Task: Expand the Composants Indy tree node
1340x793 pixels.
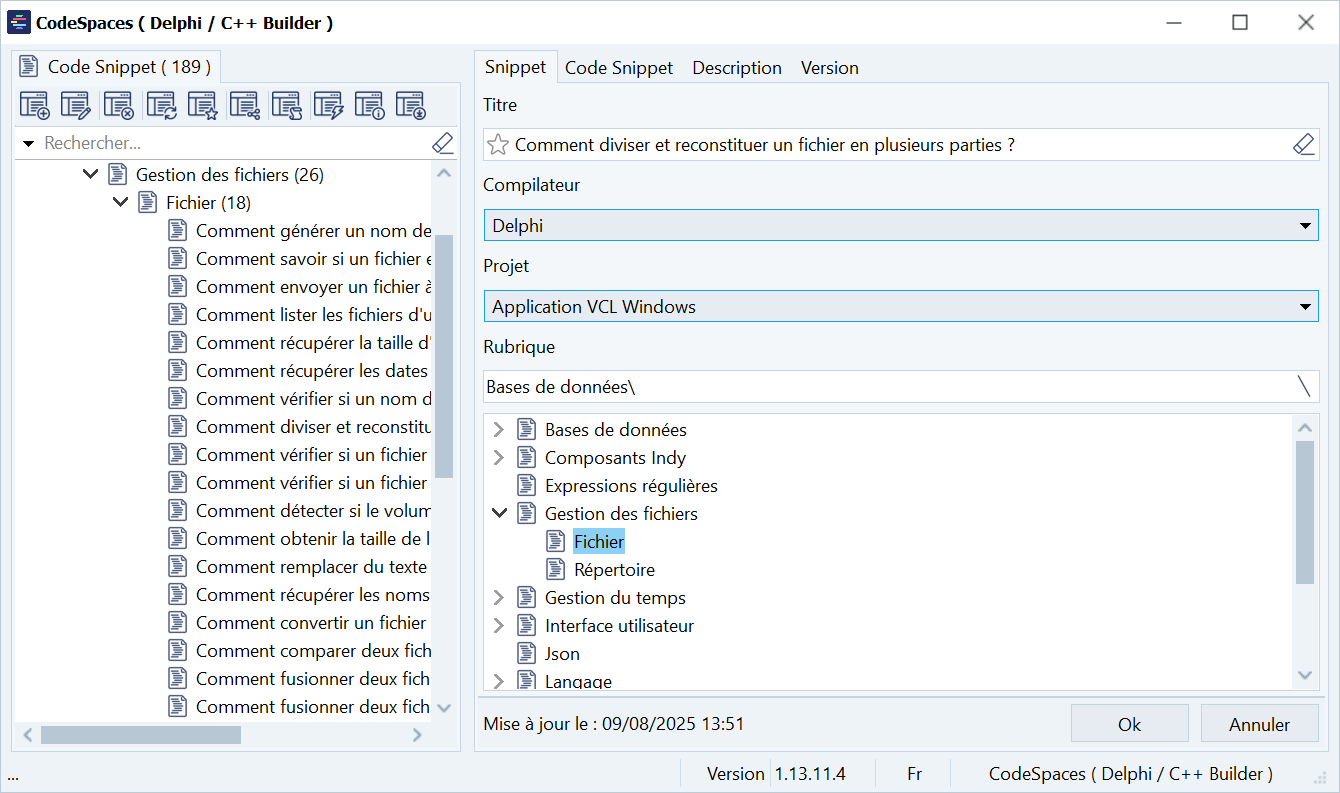Action: (499, 458)
